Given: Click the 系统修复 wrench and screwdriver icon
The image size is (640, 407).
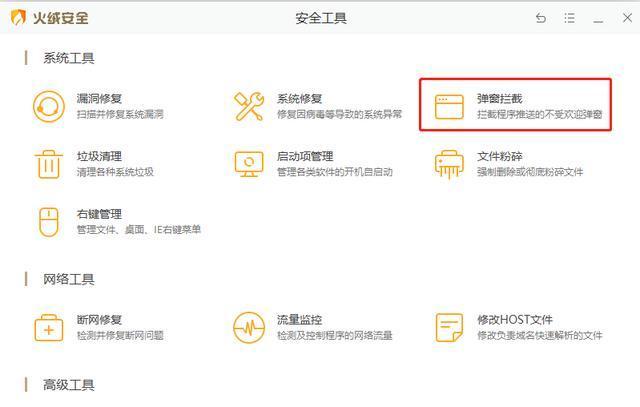Looking at the screenshot, I should [x=249, y=107].
